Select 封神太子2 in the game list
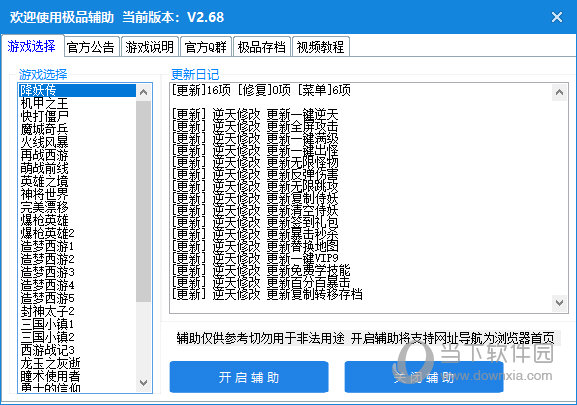Screen dimensions: 577x405 (x=77, y=311)
